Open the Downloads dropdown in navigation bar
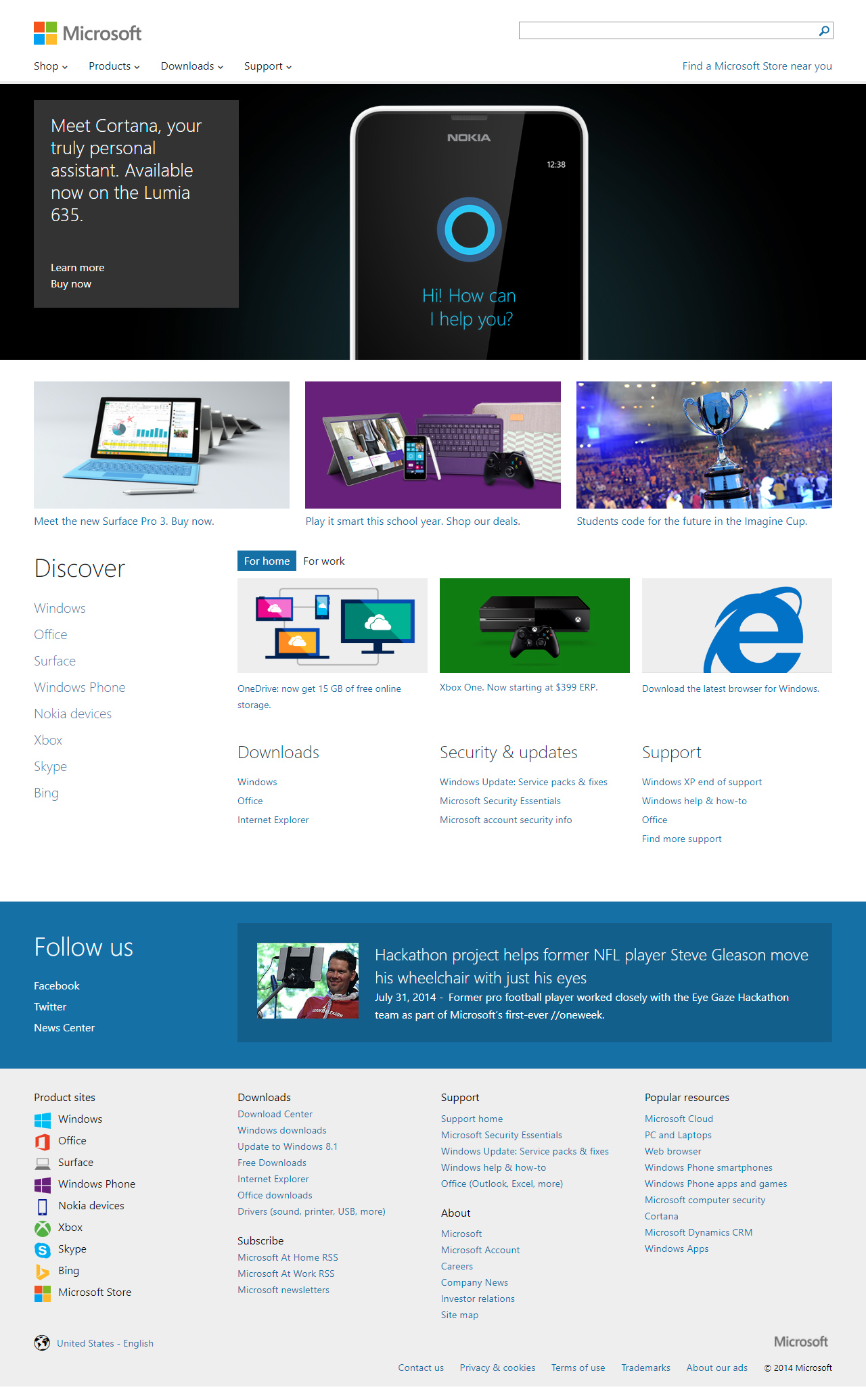Viewport: 866px width, 1400px height. click(192, 66)
